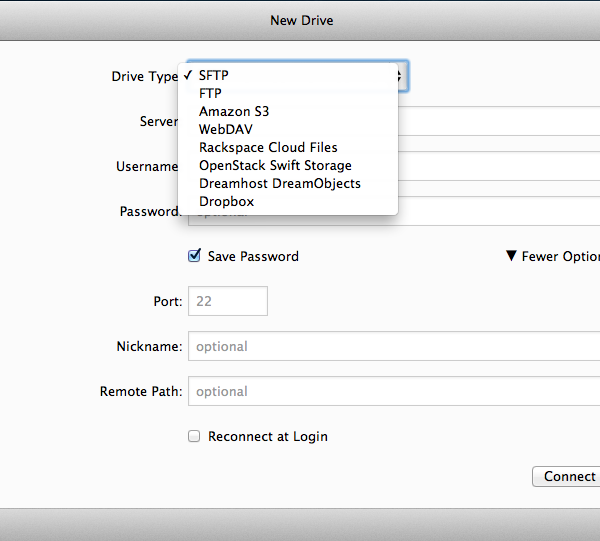
Task: Choose Dropbox as the drive type
Action: click(x=226, y=201)
